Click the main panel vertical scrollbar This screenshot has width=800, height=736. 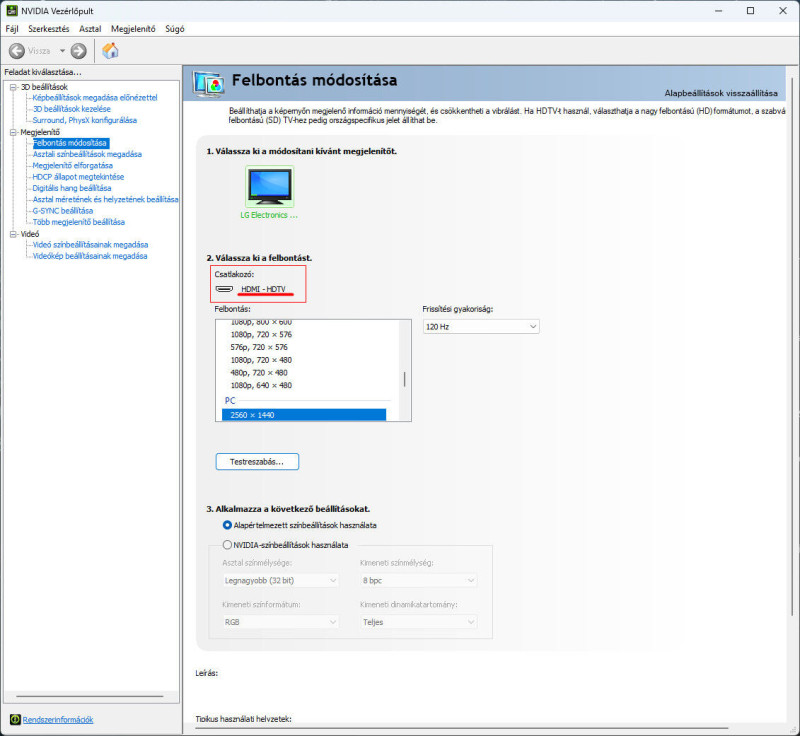(792, 347)
